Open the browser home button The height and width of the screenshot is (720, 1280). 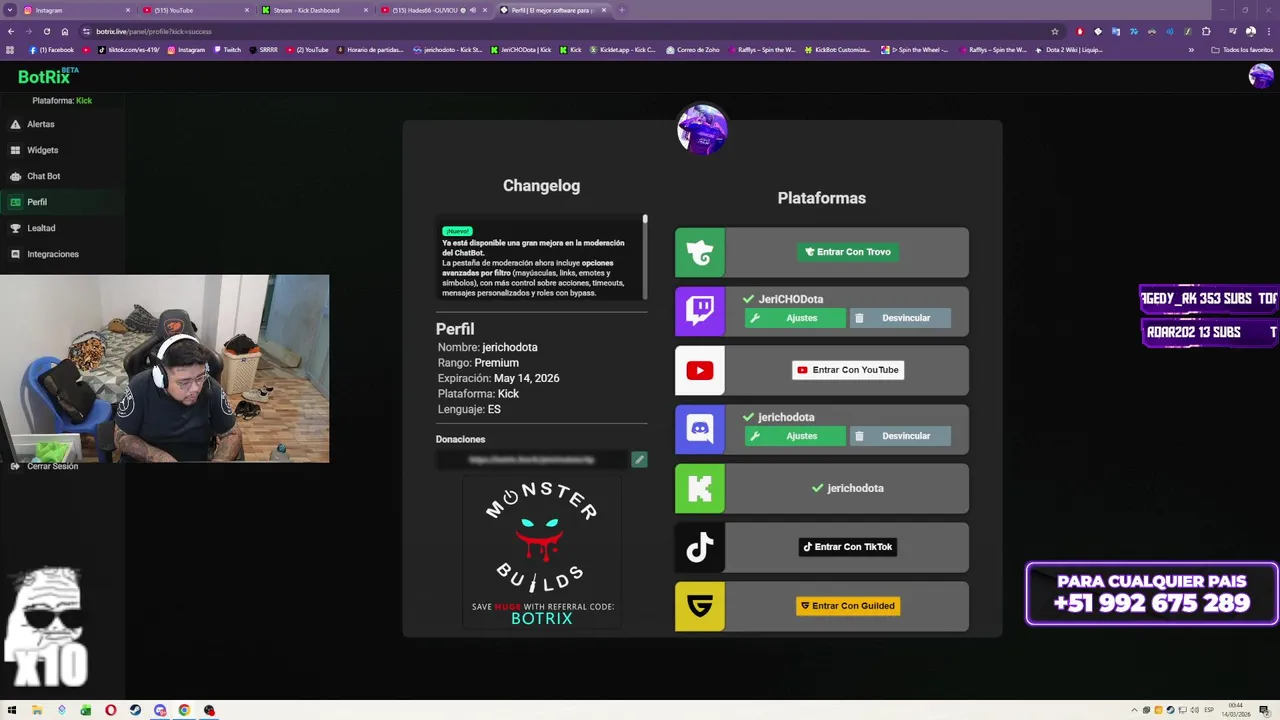click(65, 31)
